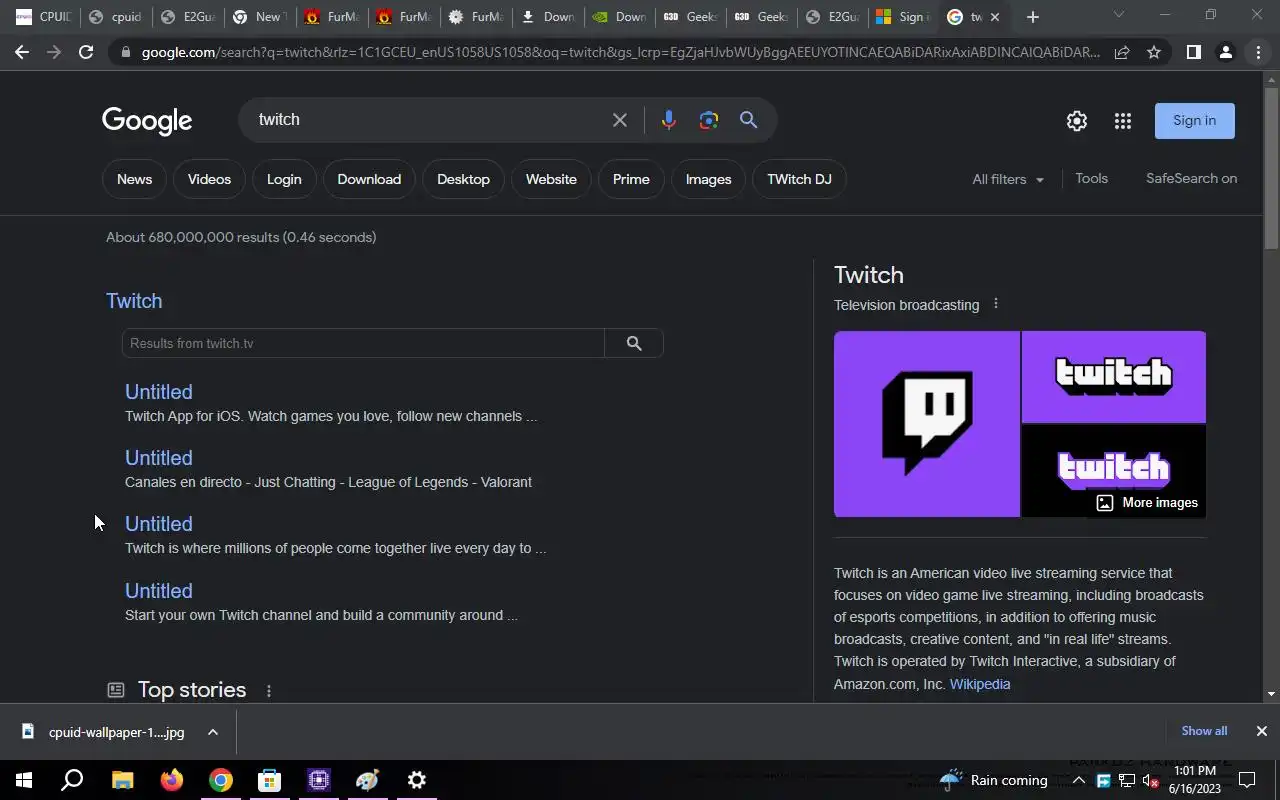This screenshot has width=1280, height=800.
Task: Open the Twitch main result link
Action: [x=134, y=301]
